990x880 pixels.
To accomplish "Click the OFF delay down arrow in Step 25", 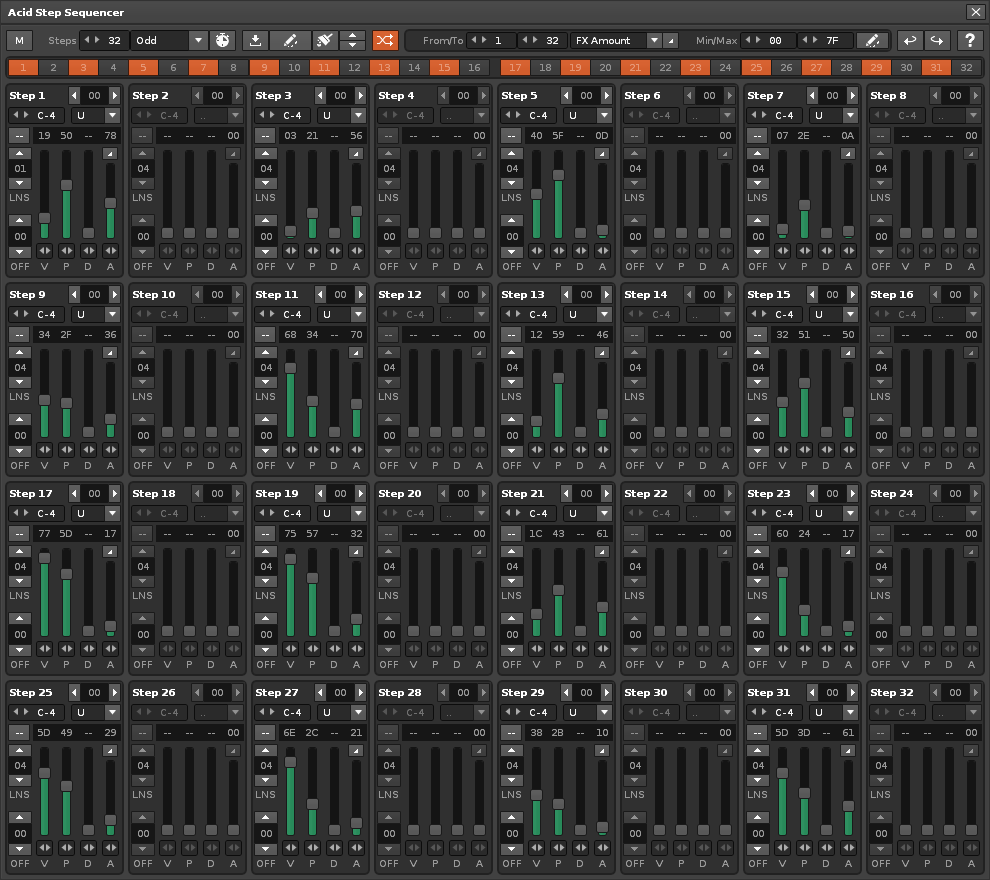I will (20, 848).
